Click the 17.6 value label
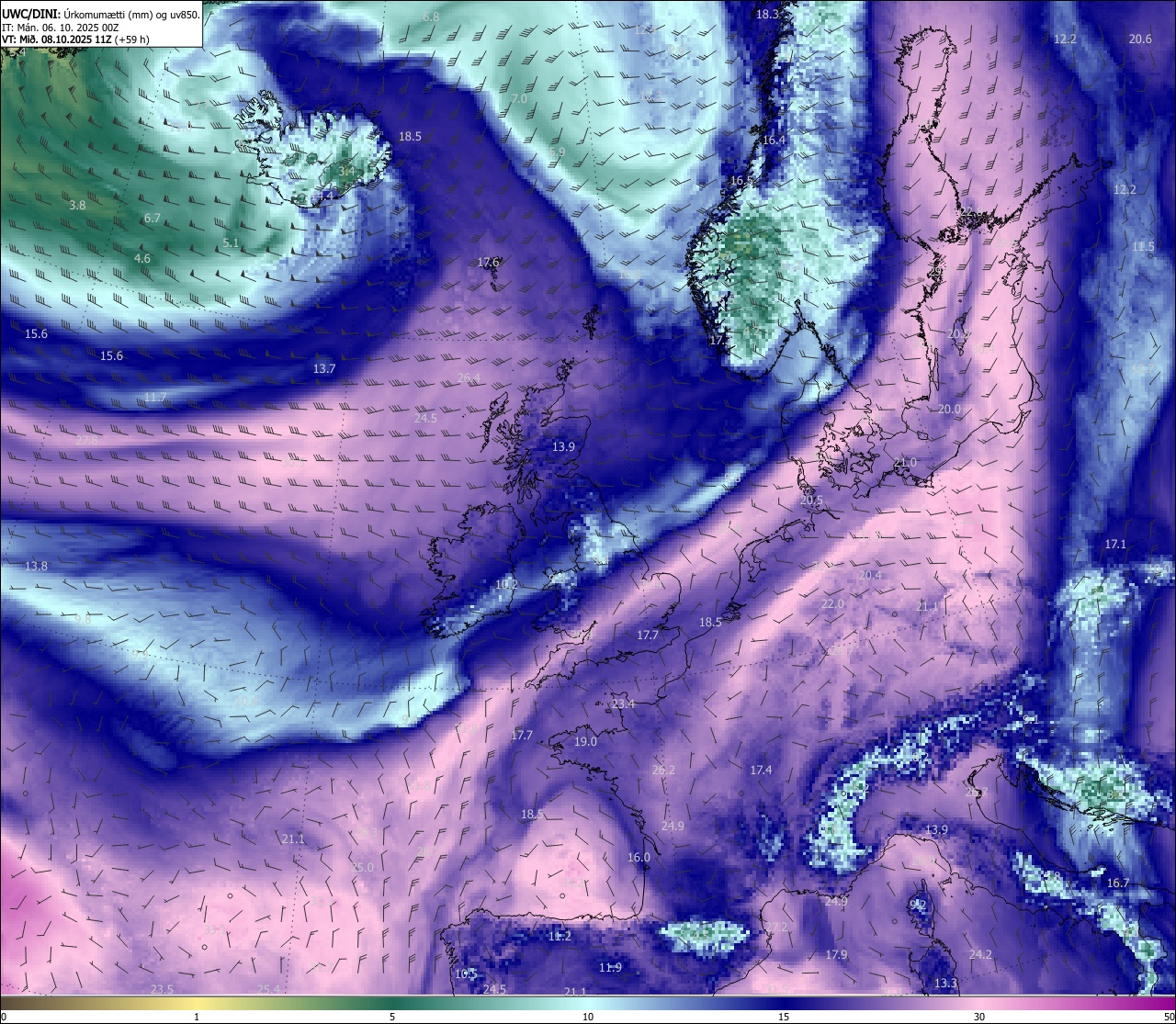The image size is (1176, 1024). 489,262
